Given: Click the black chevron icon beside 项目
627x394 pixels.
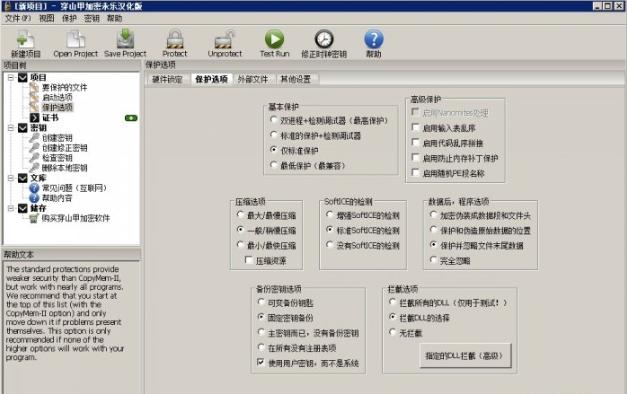Looking at the screenshot, I should (x=23, y=77).
